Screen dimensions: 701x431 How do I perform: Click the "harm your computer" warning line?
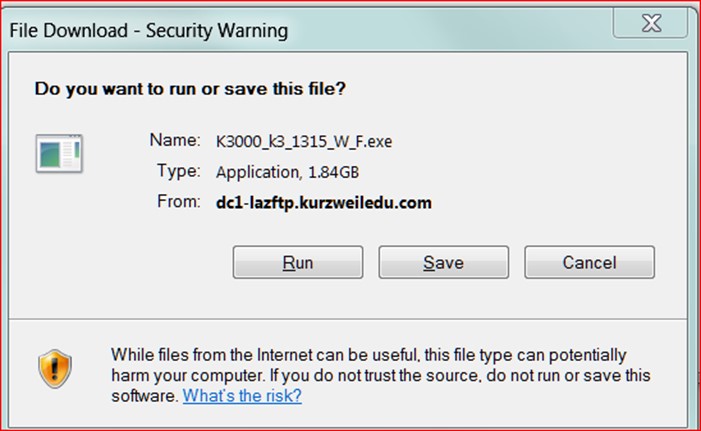coord(381,376)
